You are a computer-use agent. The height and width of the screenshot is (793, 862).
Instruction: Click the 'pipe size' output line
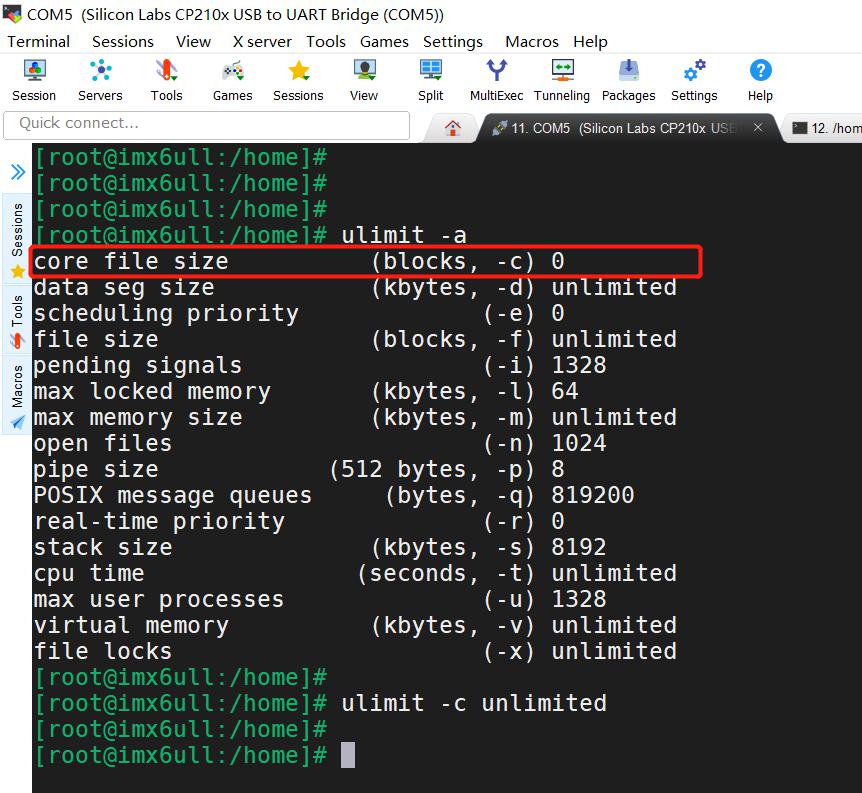(x=300, y=469)
